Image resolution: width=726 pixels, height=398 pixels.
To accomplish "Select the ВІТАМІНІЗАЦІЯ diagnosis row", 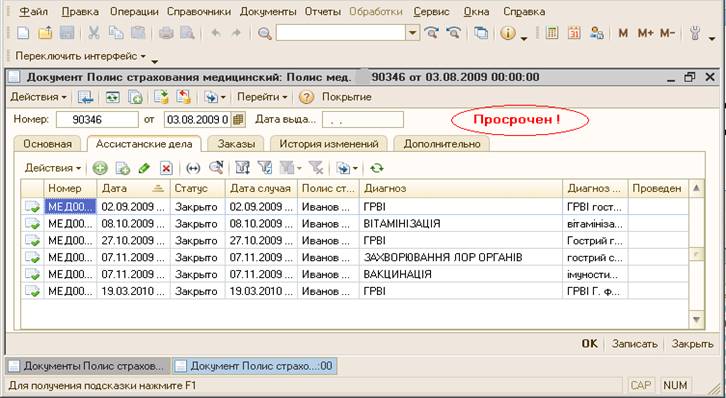I will point(355,224).
